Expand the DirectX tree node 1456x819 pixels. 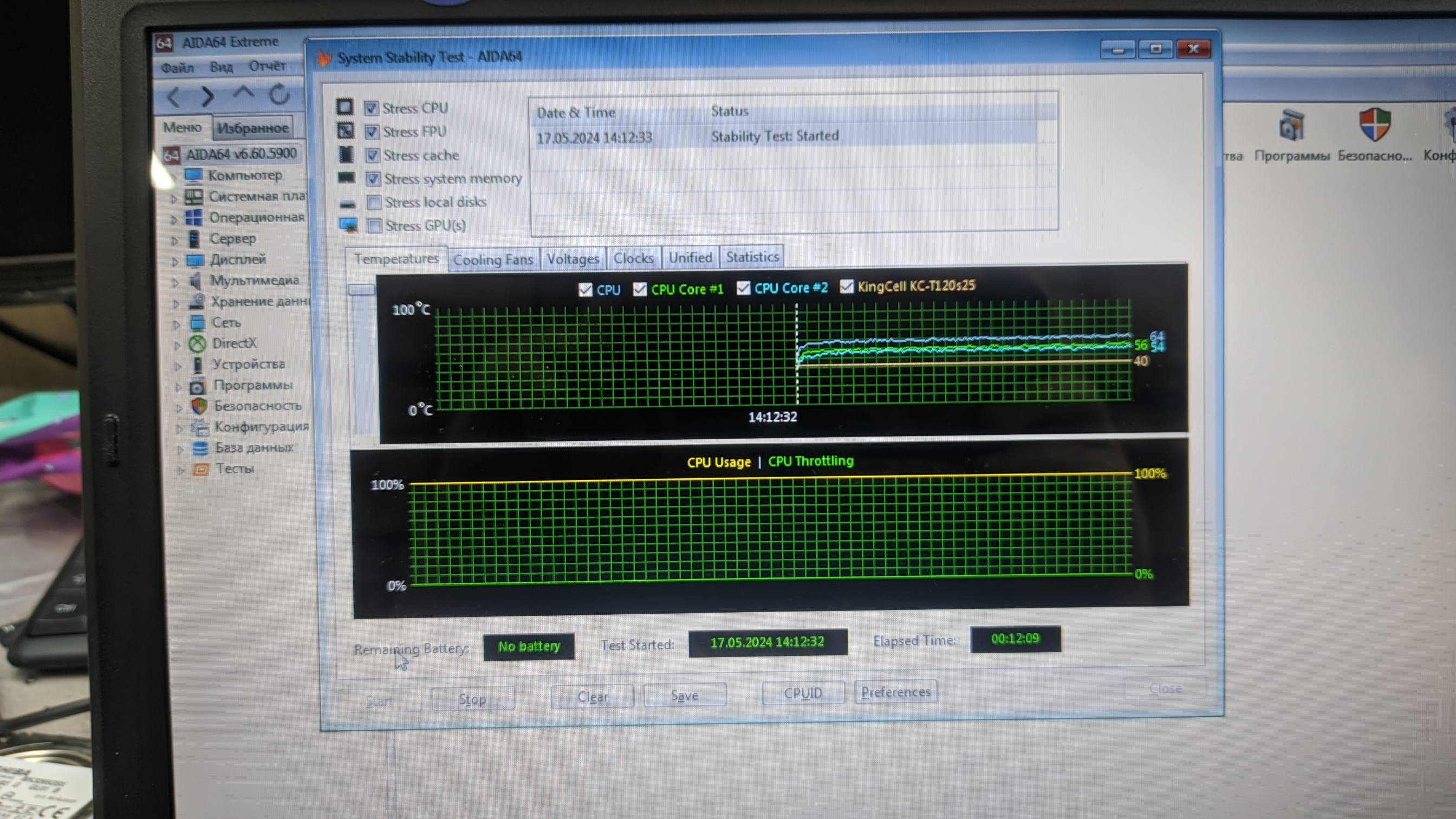click(178, 345)
